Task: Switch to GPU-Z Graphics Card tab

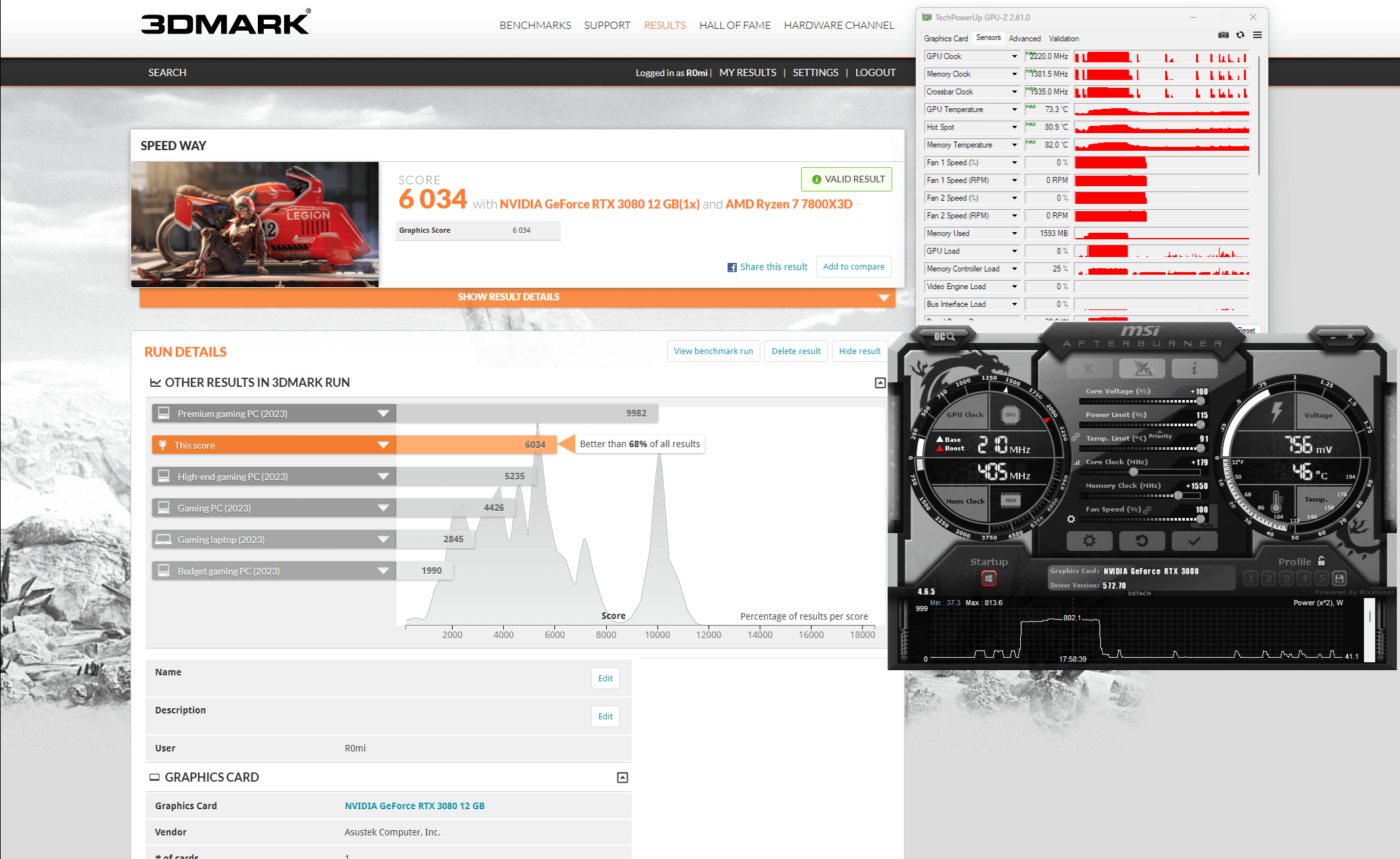Action: [946, 39]
